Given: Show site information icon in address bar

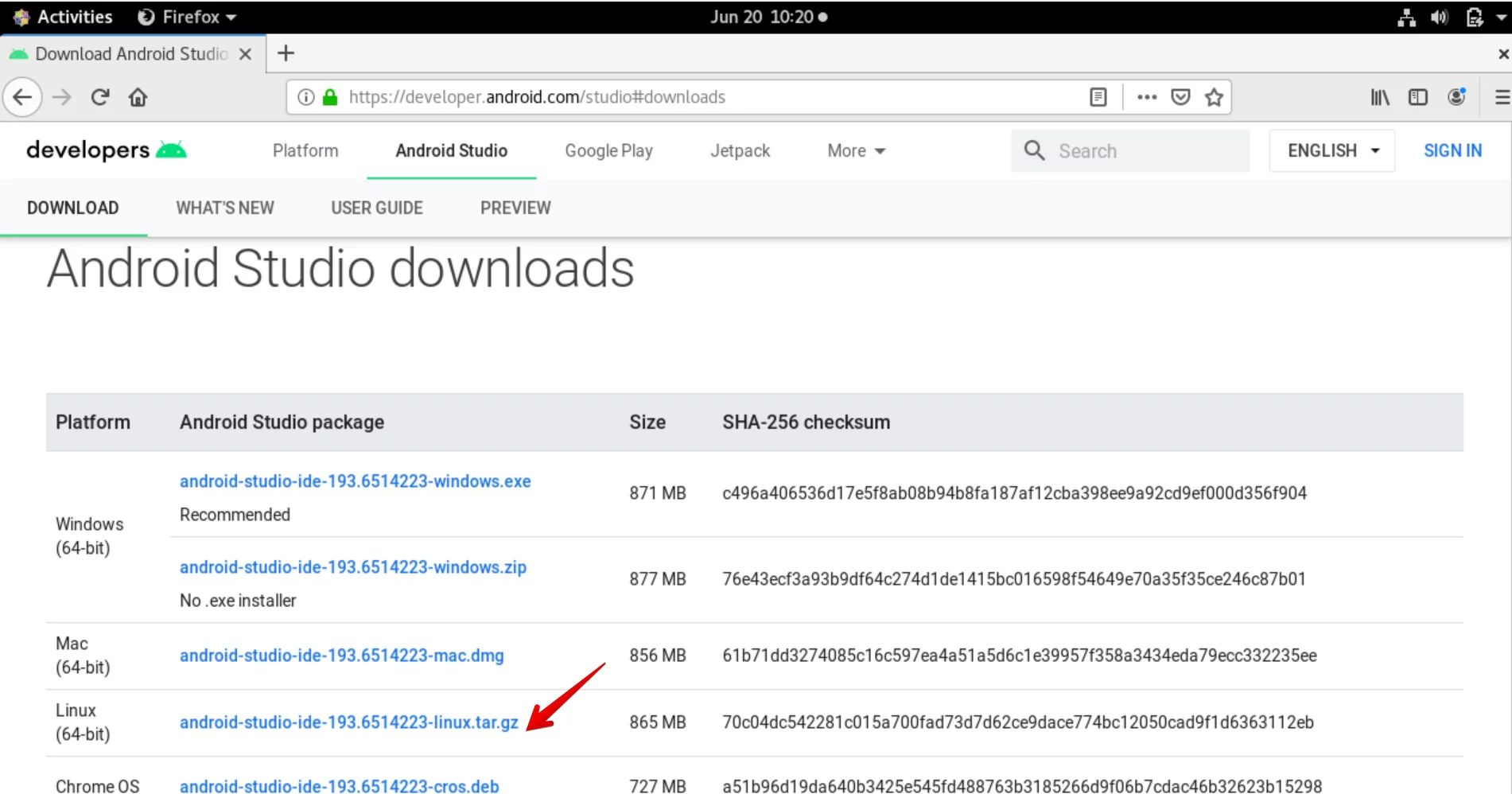Looking at the screenshot, I should 305,97.
